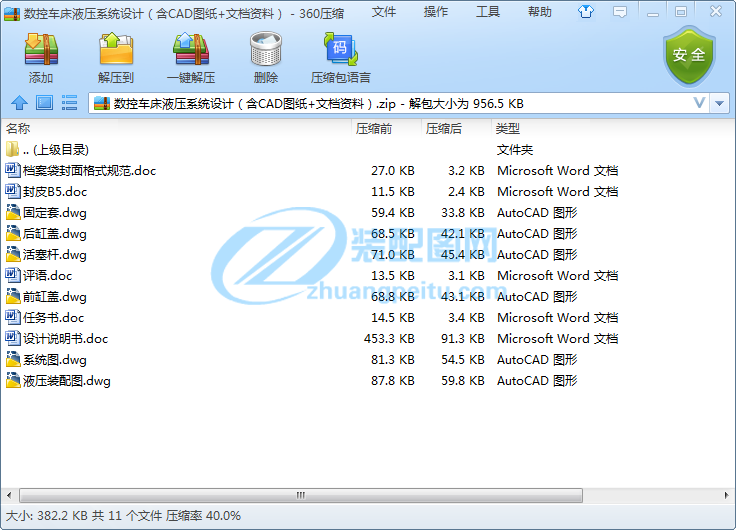Click the DWG icon of 活塞杆.dwg

pyautogui.click(x=13, y=254)
